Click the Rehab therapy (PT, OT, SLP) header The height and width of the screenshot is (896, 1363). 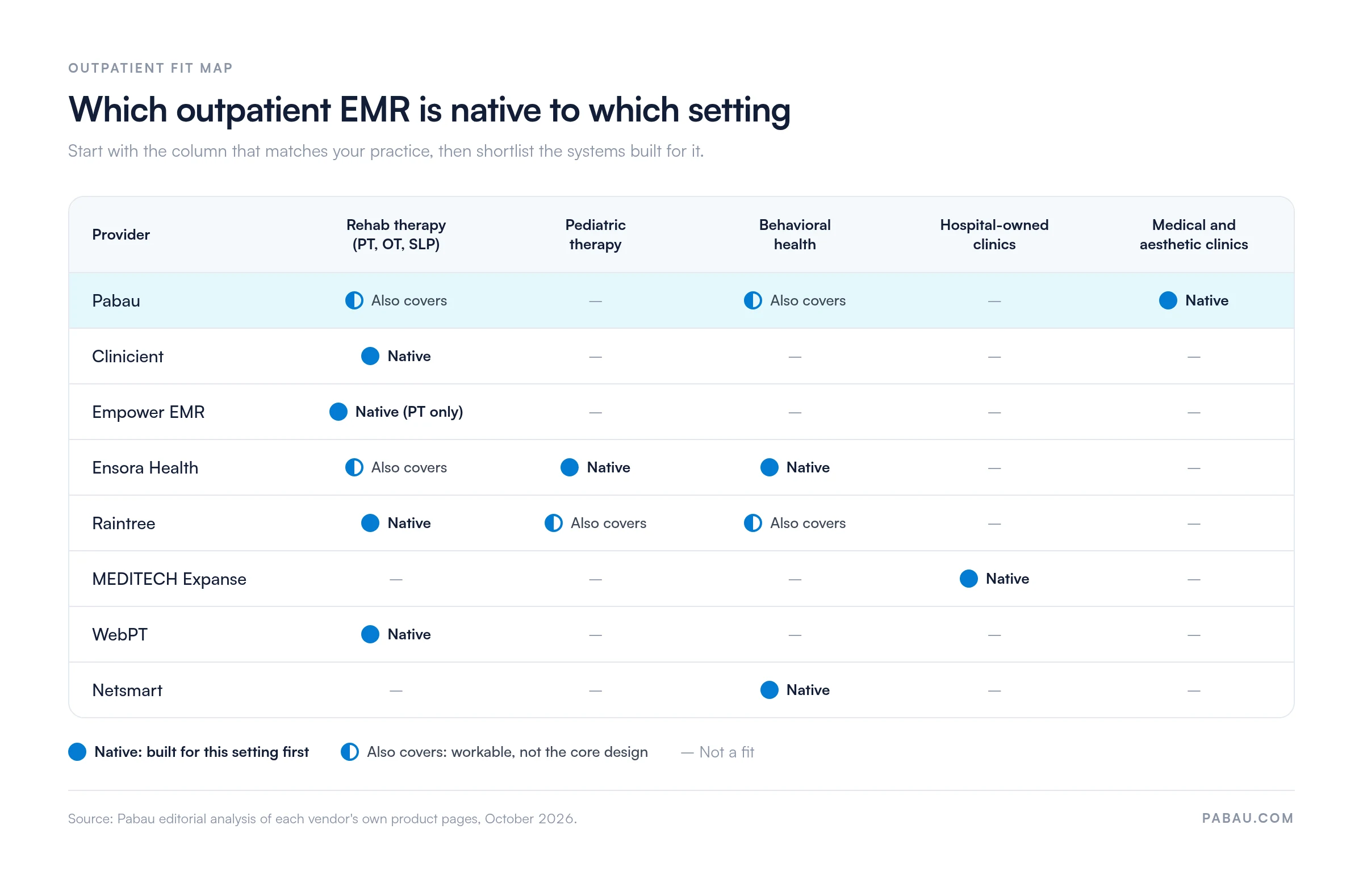coord(396,235)
